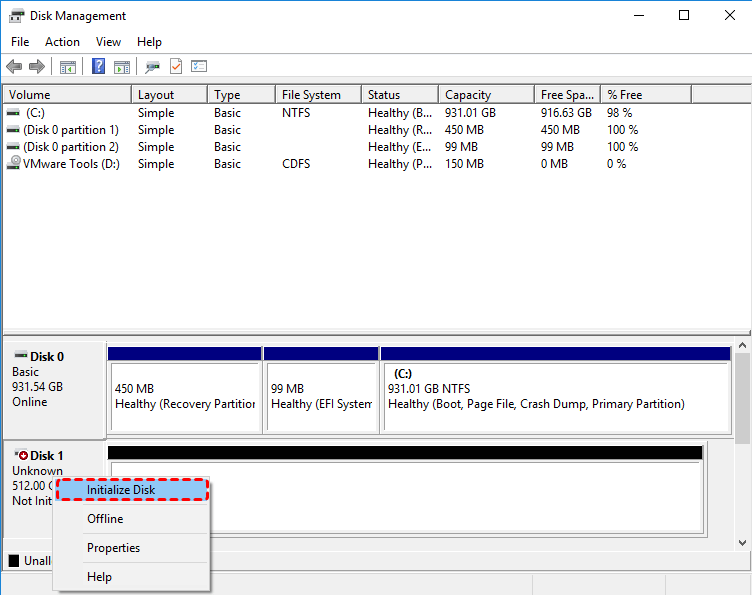752x595 pixels.
Task: Select Offline in the context menu
Action: [x=105, y=519]
